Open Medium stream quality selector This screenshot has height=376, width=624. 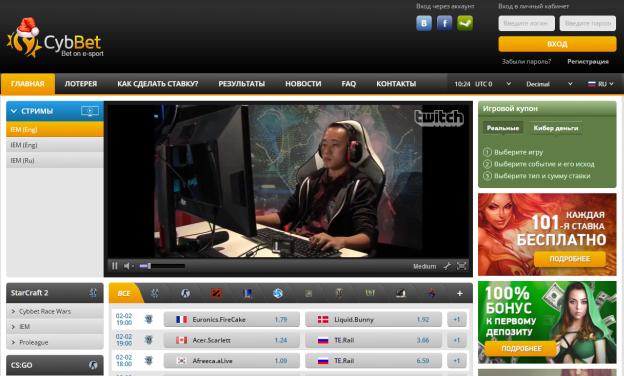click(424, 266)
